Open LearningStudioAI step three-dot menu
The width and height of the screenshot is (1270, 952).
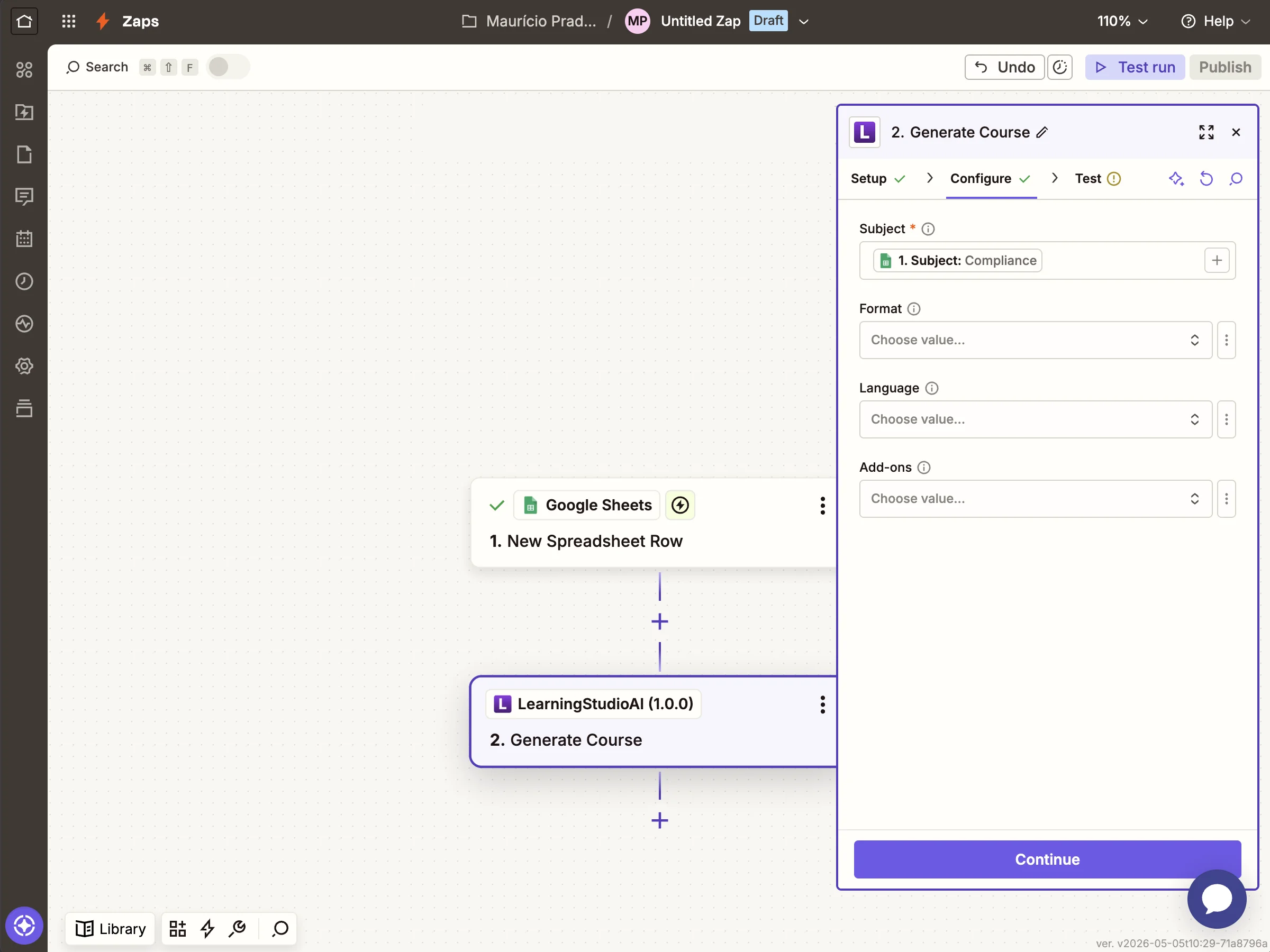[x=822, y=704]
